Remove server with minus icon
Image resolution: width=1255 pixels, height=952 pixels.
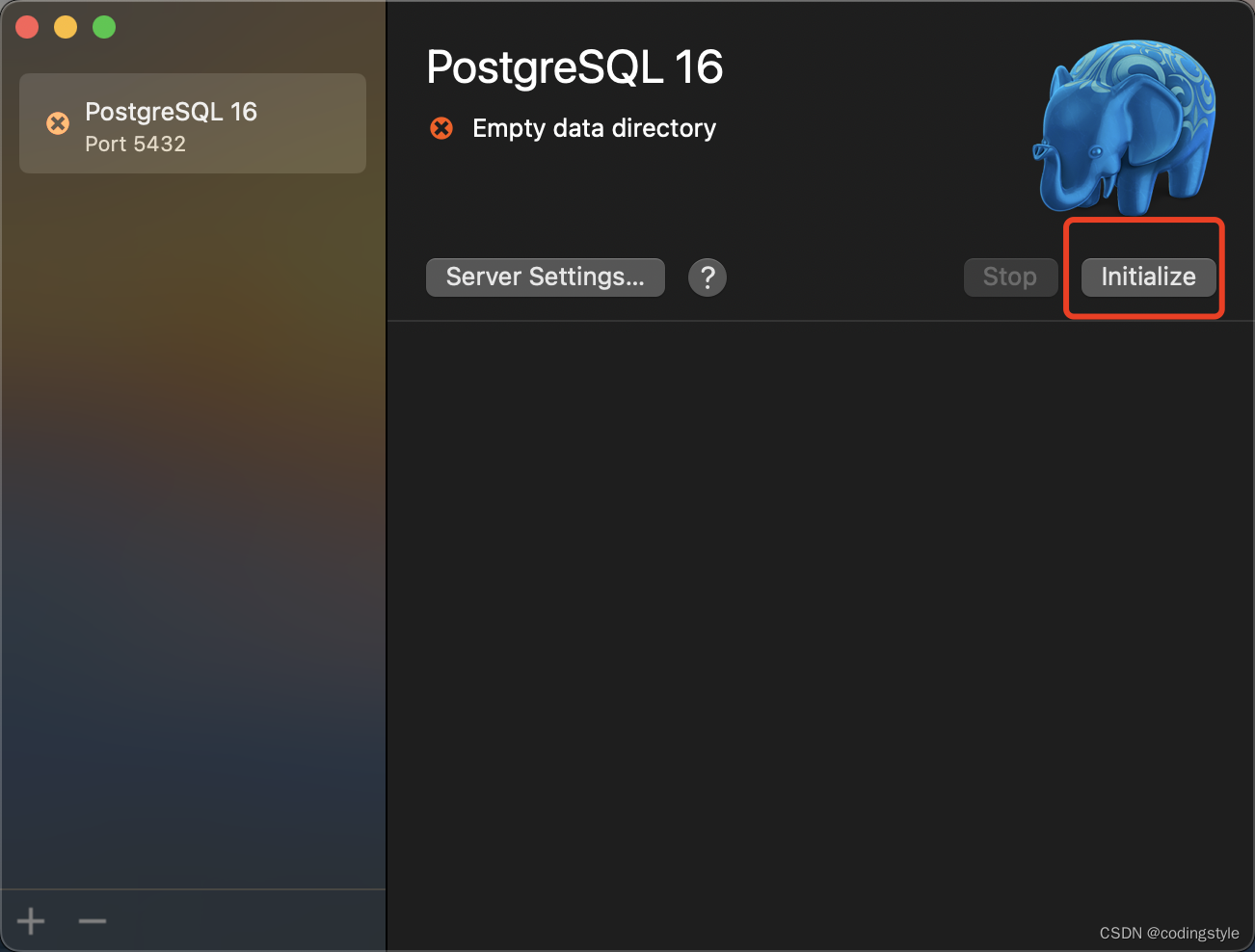click(x=93, y=921)
